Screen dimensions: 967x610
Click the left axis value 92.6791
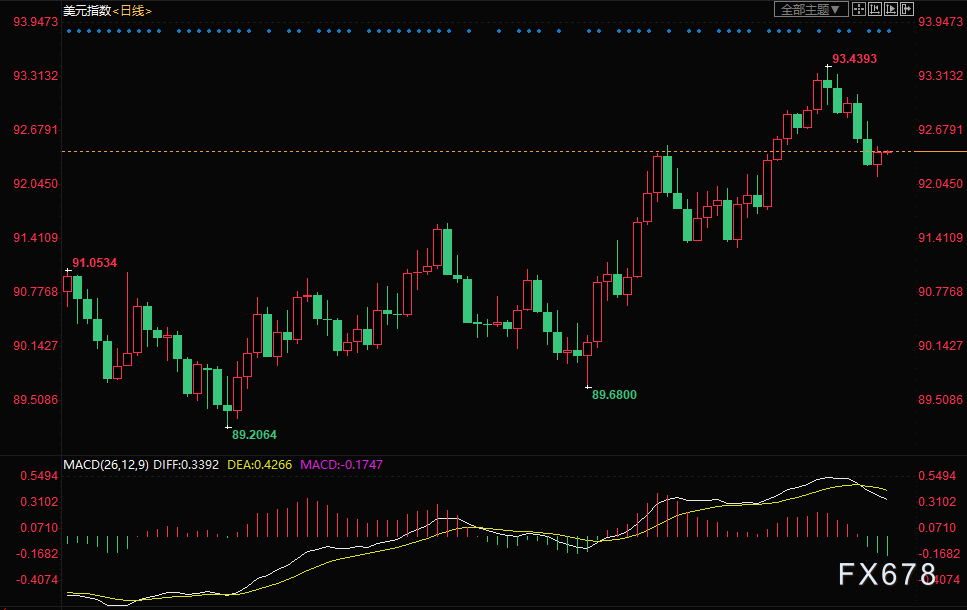[x=36, y=130]
